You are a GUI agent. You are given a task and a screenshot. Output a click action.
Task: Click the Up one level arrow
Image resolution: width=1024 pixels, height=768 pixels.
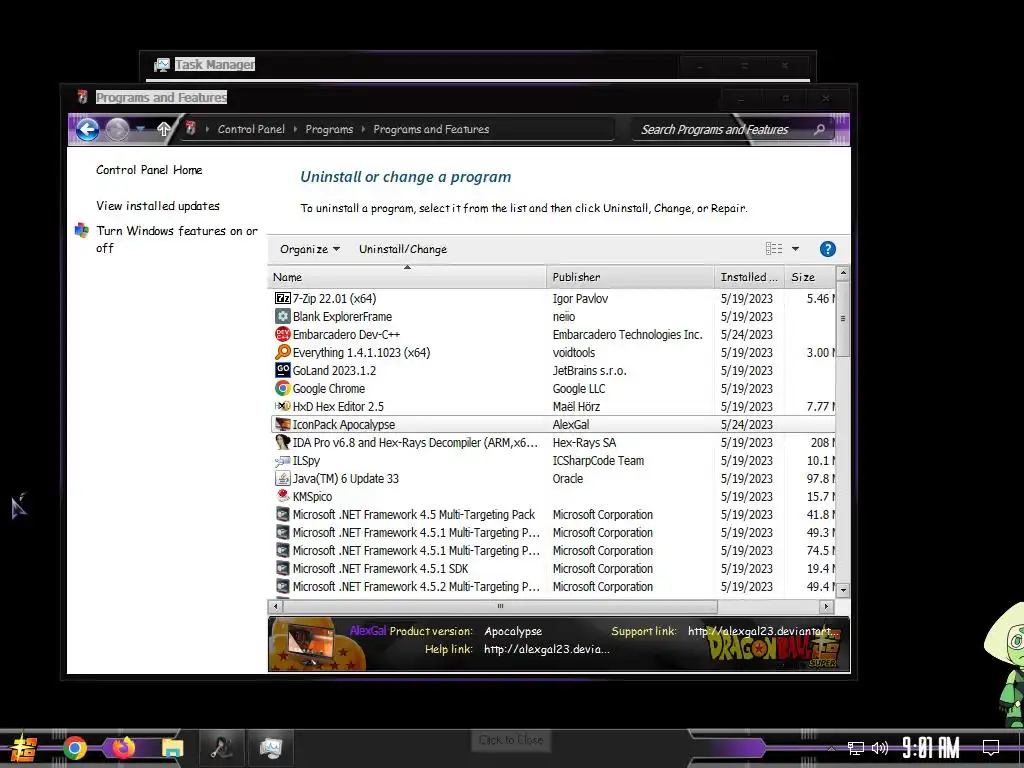click(163, 129)
